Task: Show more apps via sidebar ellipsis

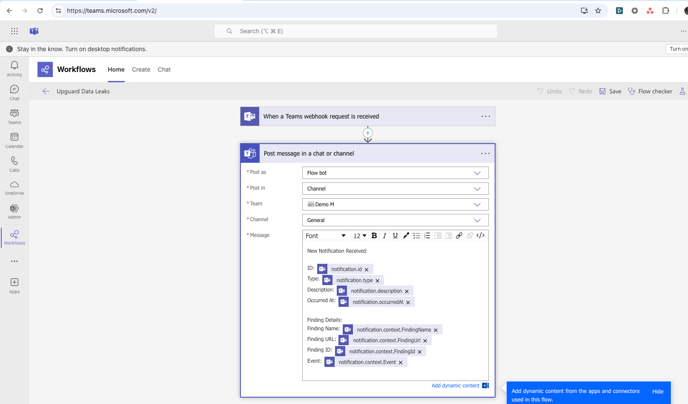Action: click(14, 261)
